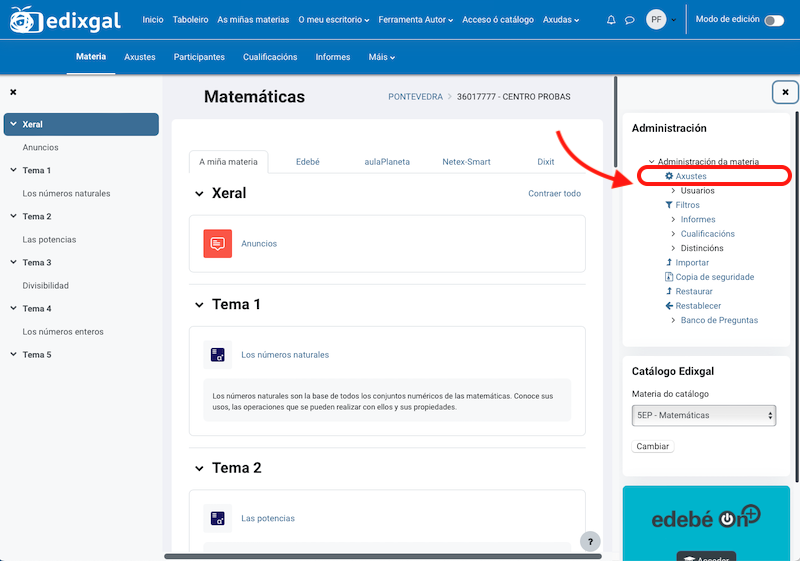800x561 pixels.
Task: Collapse the Tema 1 section heading
Action: [199, 305]
